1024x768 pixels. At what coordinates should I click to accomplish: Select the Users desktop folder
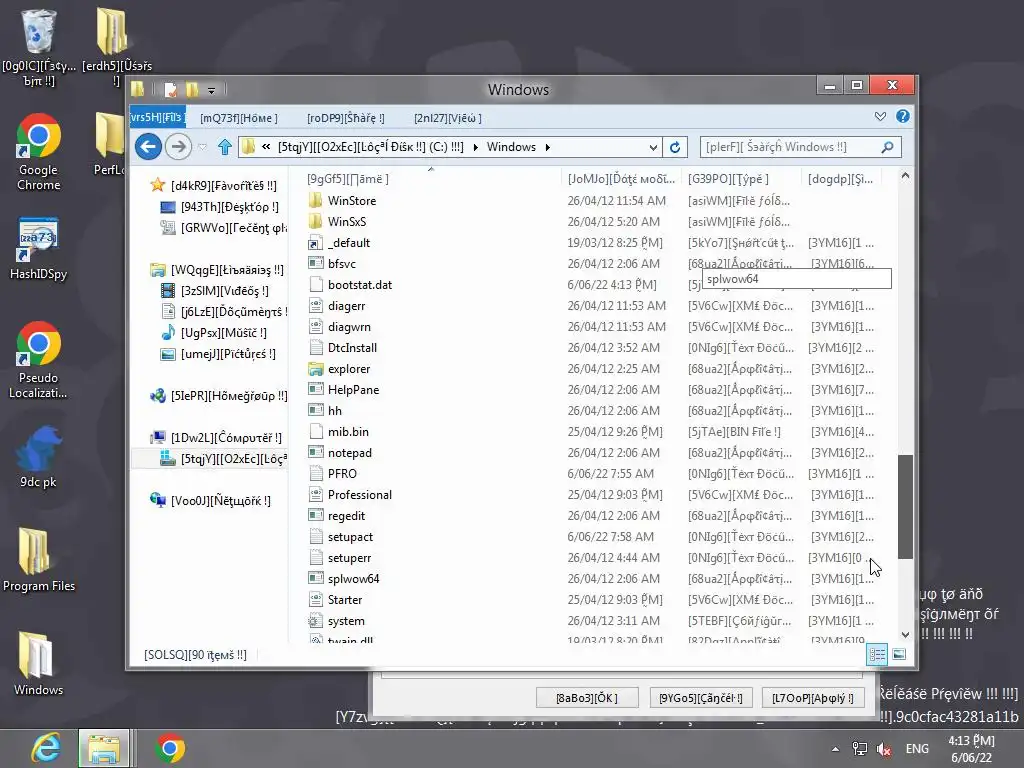(x=116, y=48)
